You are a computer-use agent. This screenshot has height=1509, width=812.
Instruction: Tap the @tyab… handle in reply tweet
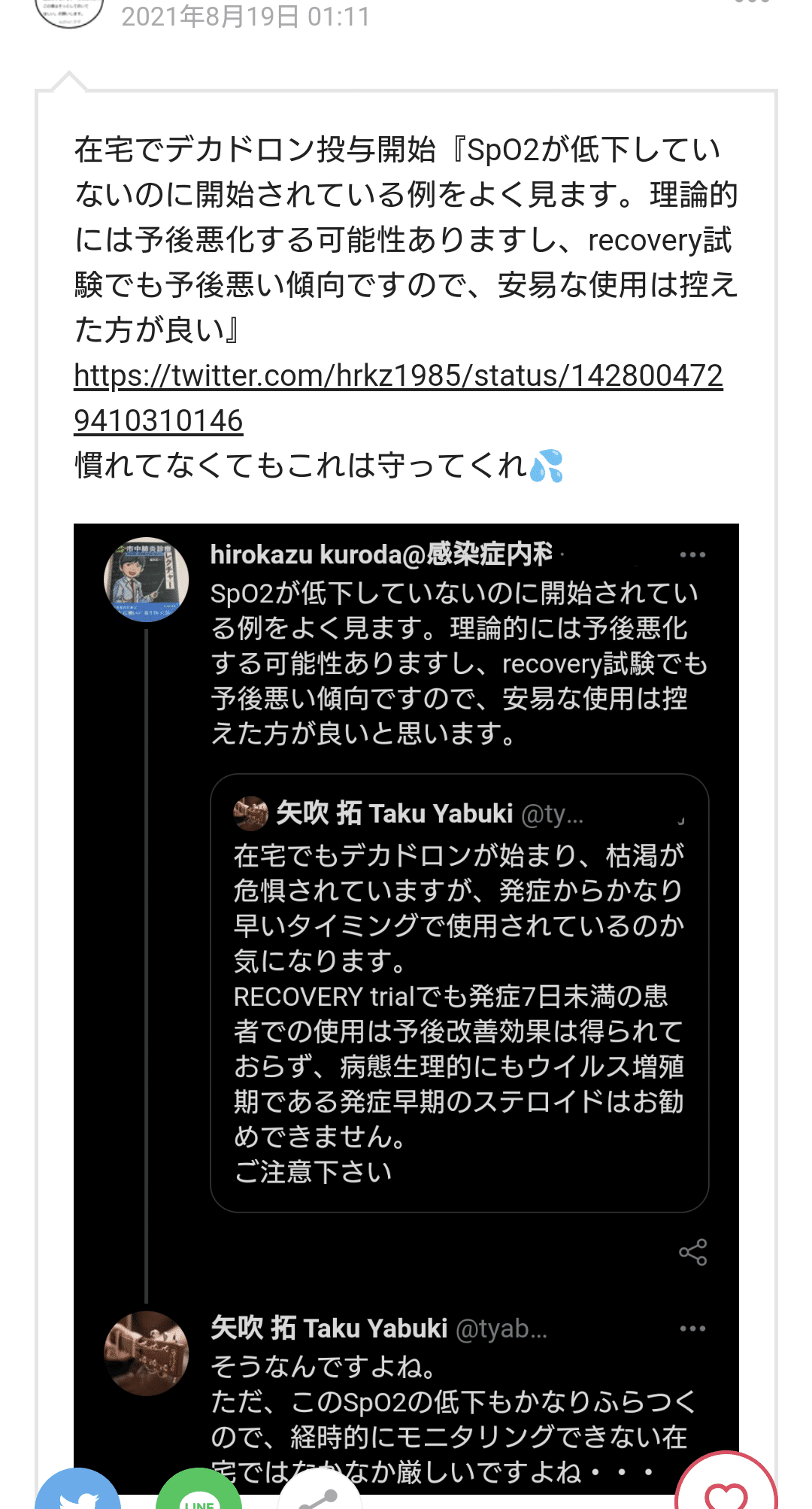coord(501,1329)
